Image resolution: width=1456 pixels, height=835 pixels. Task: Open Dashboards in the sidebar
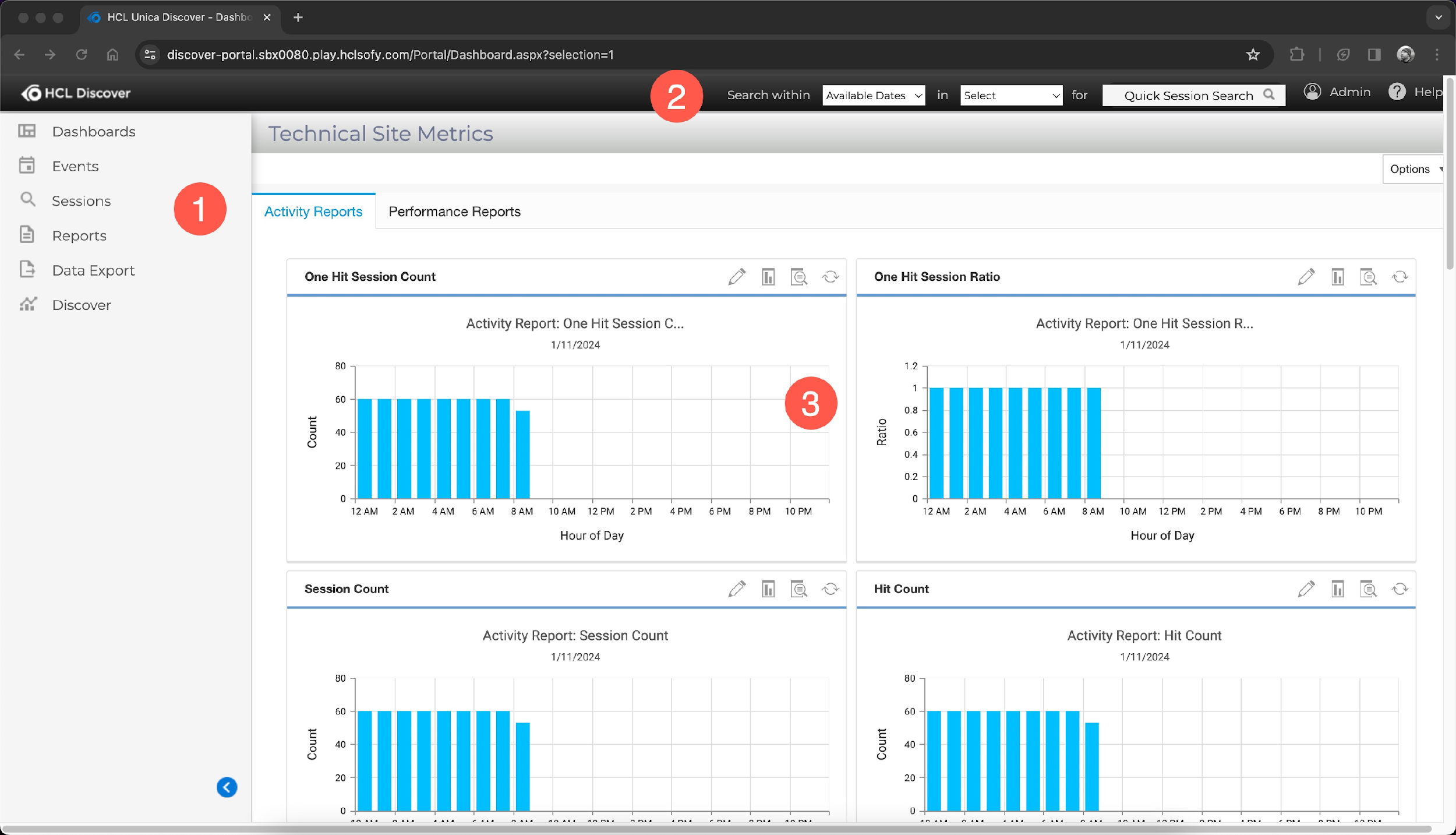pyautogui.click(x=93, y=132)
